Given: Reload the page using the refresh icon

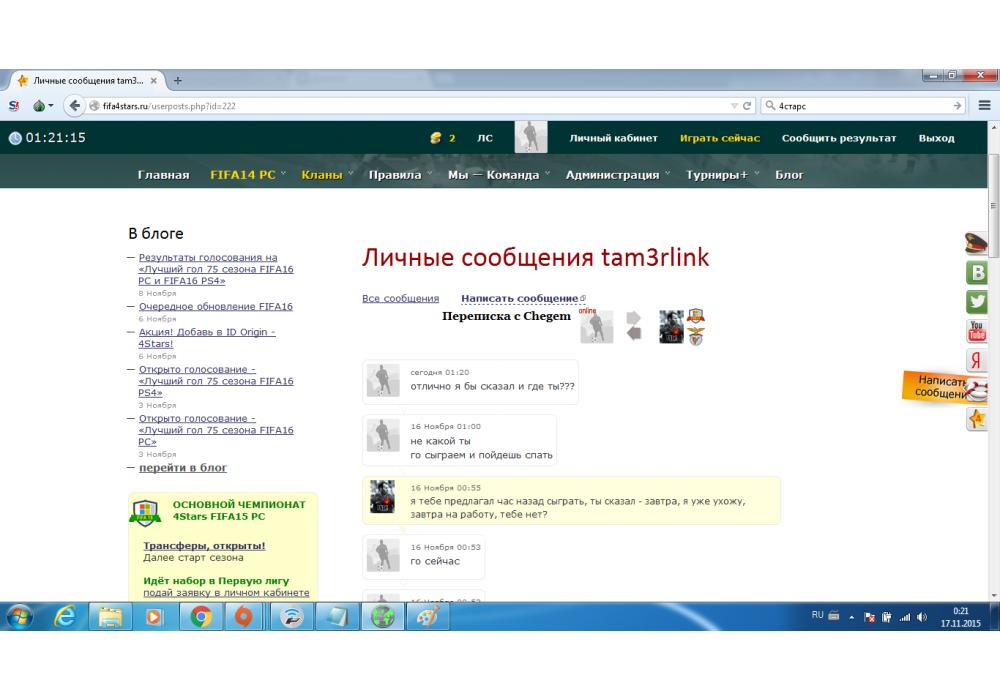Looking at the screenshot, I should (748, 105).
